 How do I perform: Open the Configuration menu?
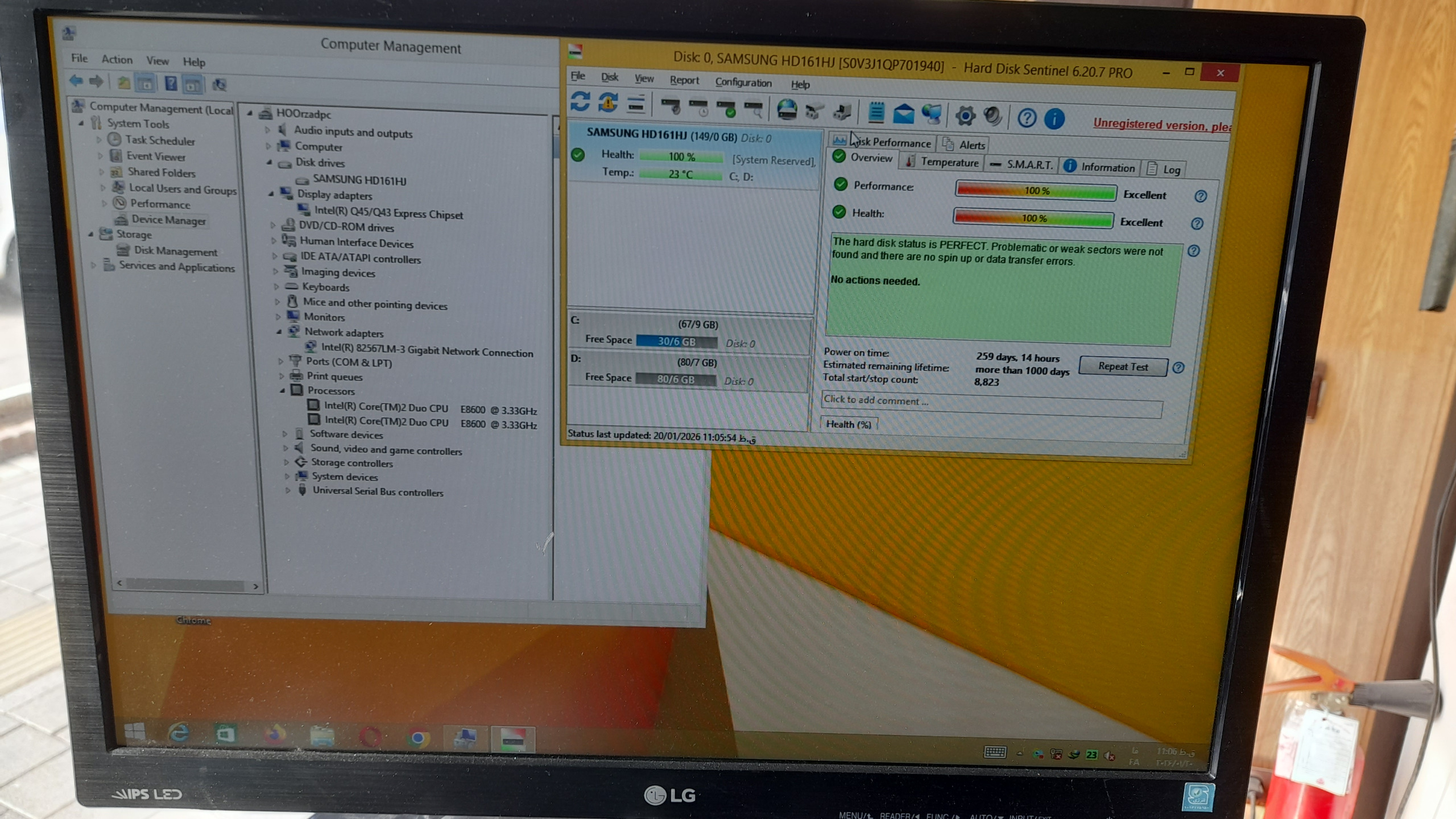tap(743, 82)
